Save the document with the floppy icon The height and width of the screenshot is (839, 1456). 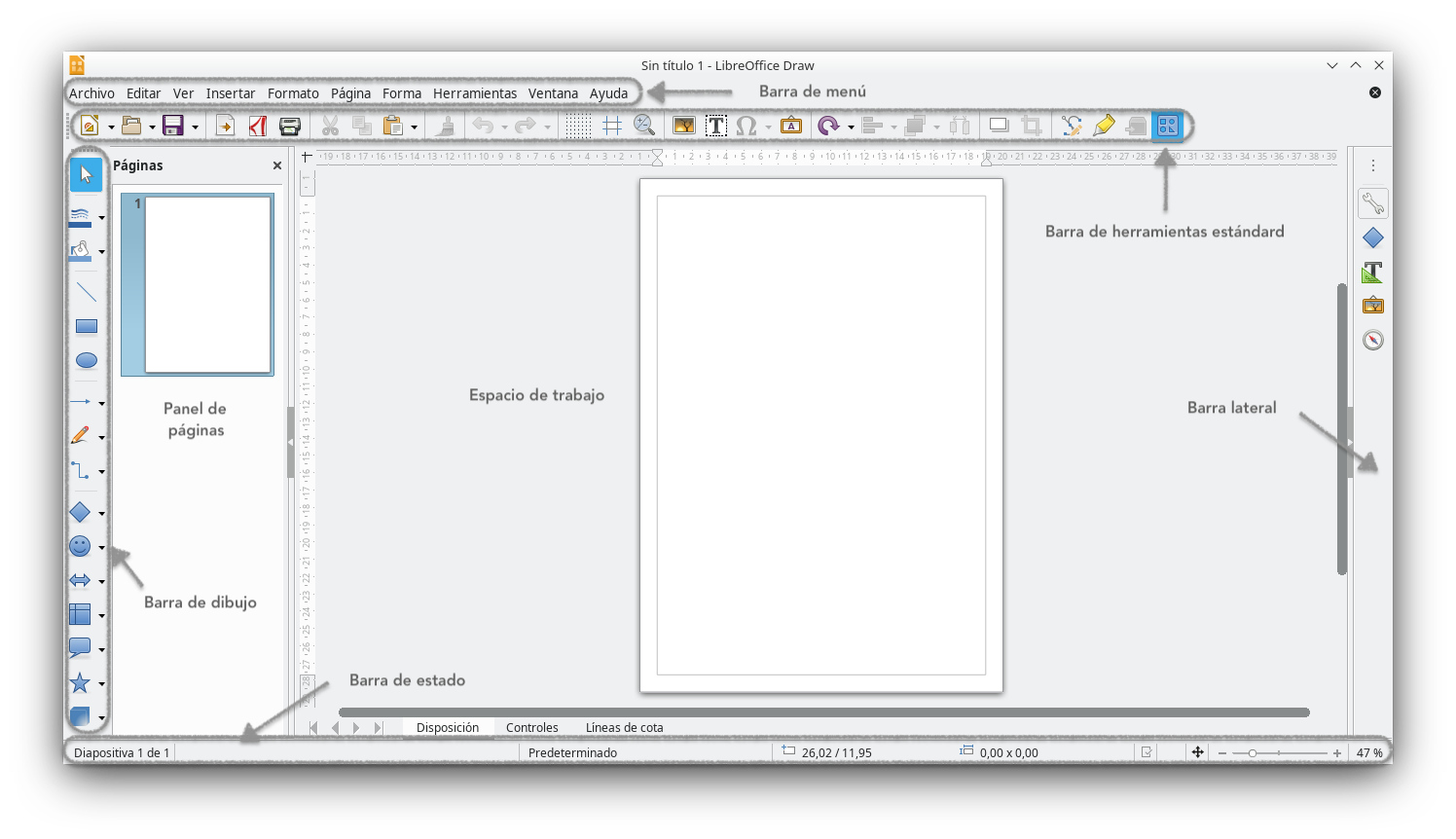[173, 126]
